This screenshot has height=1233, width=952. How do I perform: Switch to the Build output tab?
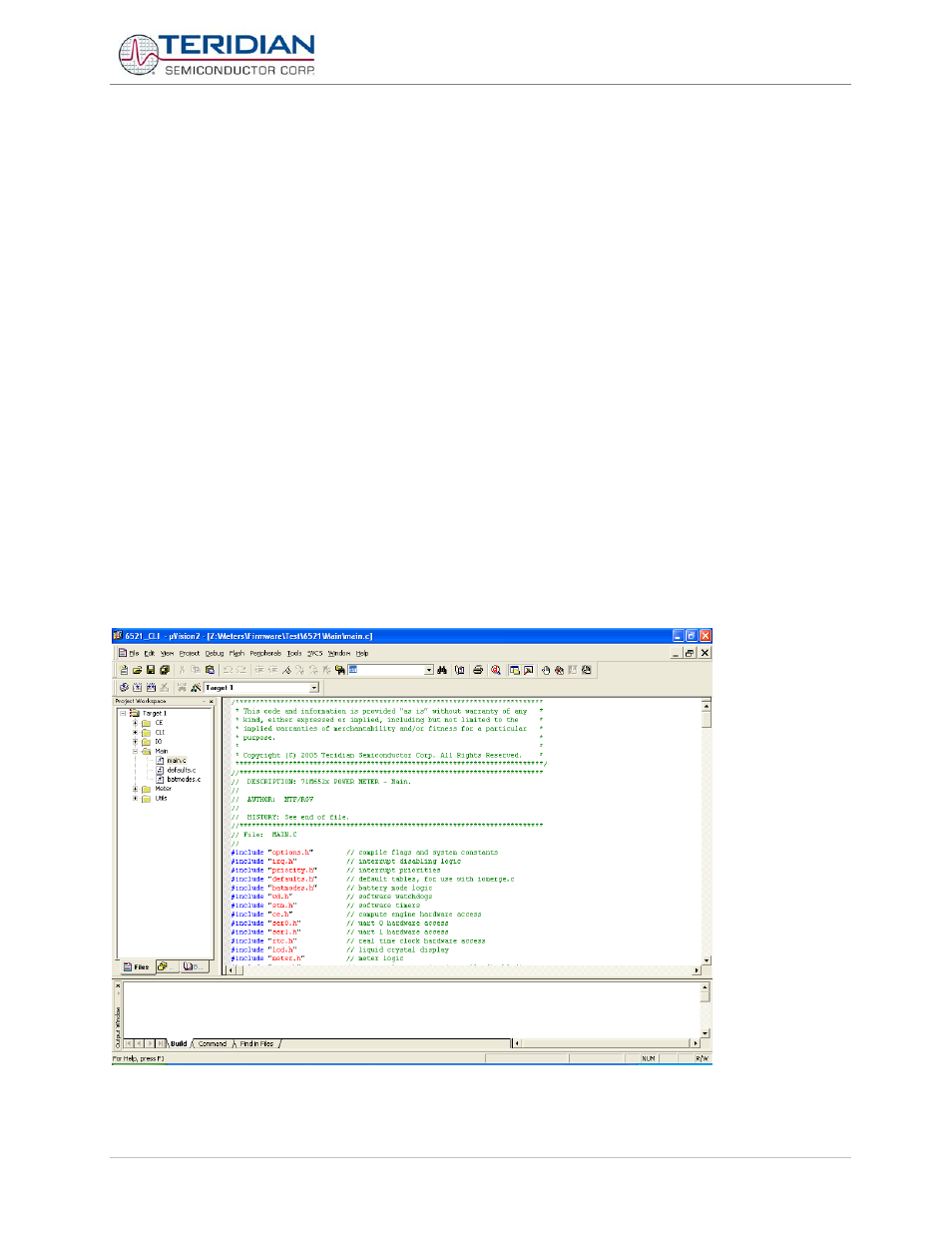179,1043
